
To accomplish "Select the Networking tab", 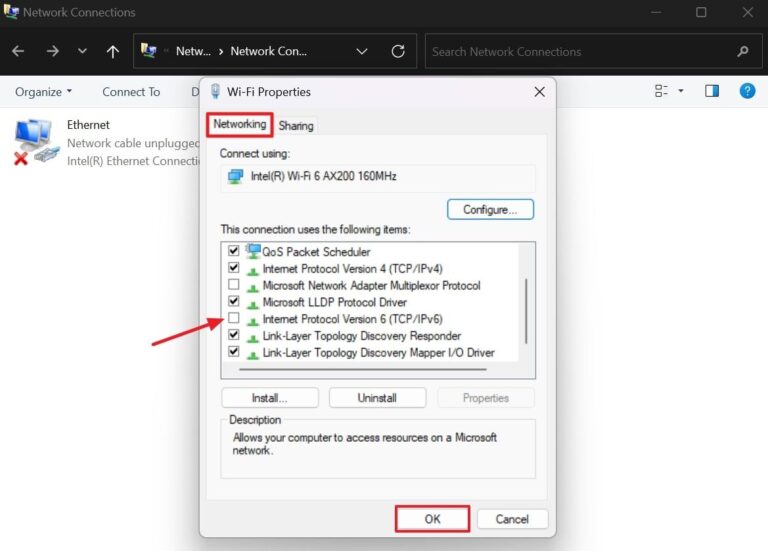I will [x=240, y=124].
